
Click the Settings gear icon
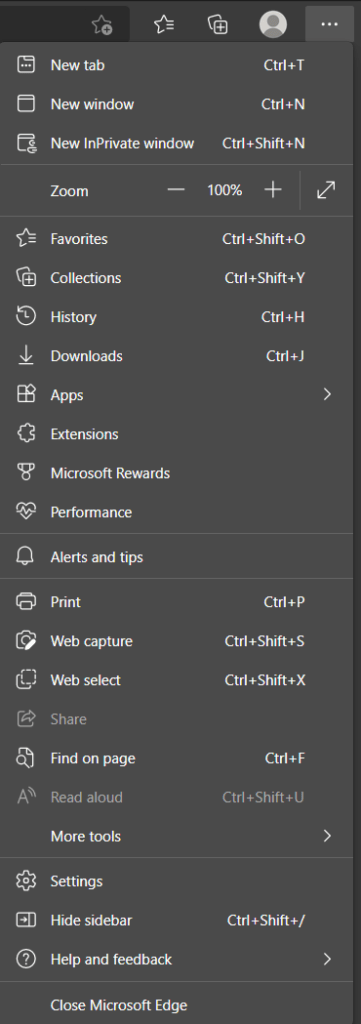(25, 881)
